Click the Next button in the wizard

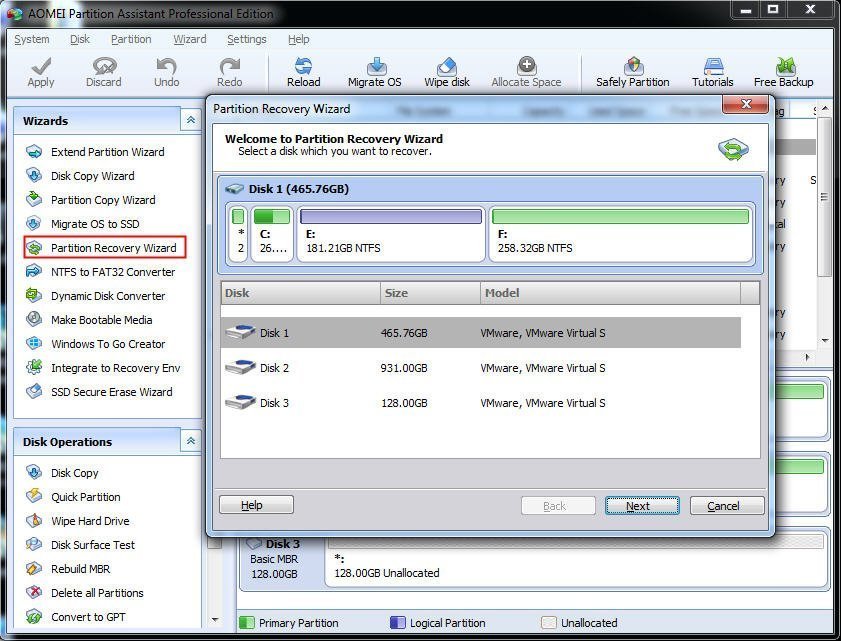(x=642, y=505)
